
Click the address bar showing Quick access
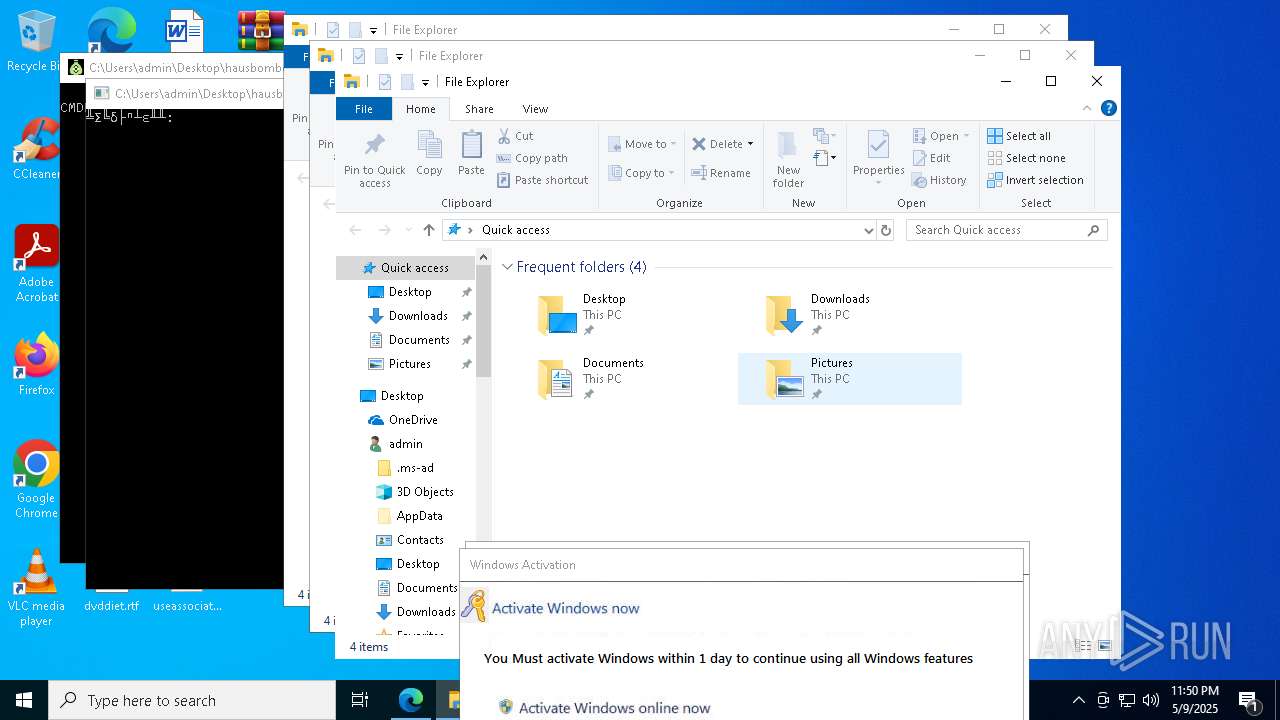pos(660,230)
